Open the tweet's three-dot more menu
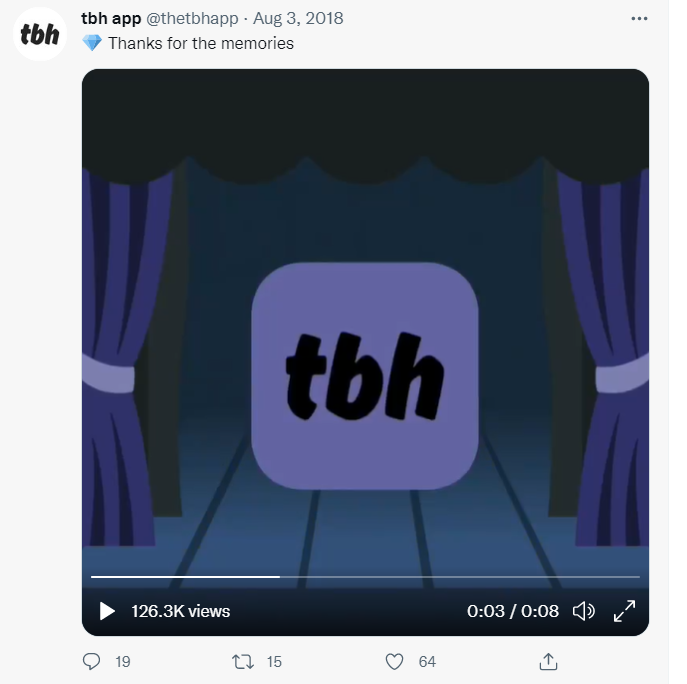The height and width of the screenshot is (684, 687). click(x=639, y=18)
